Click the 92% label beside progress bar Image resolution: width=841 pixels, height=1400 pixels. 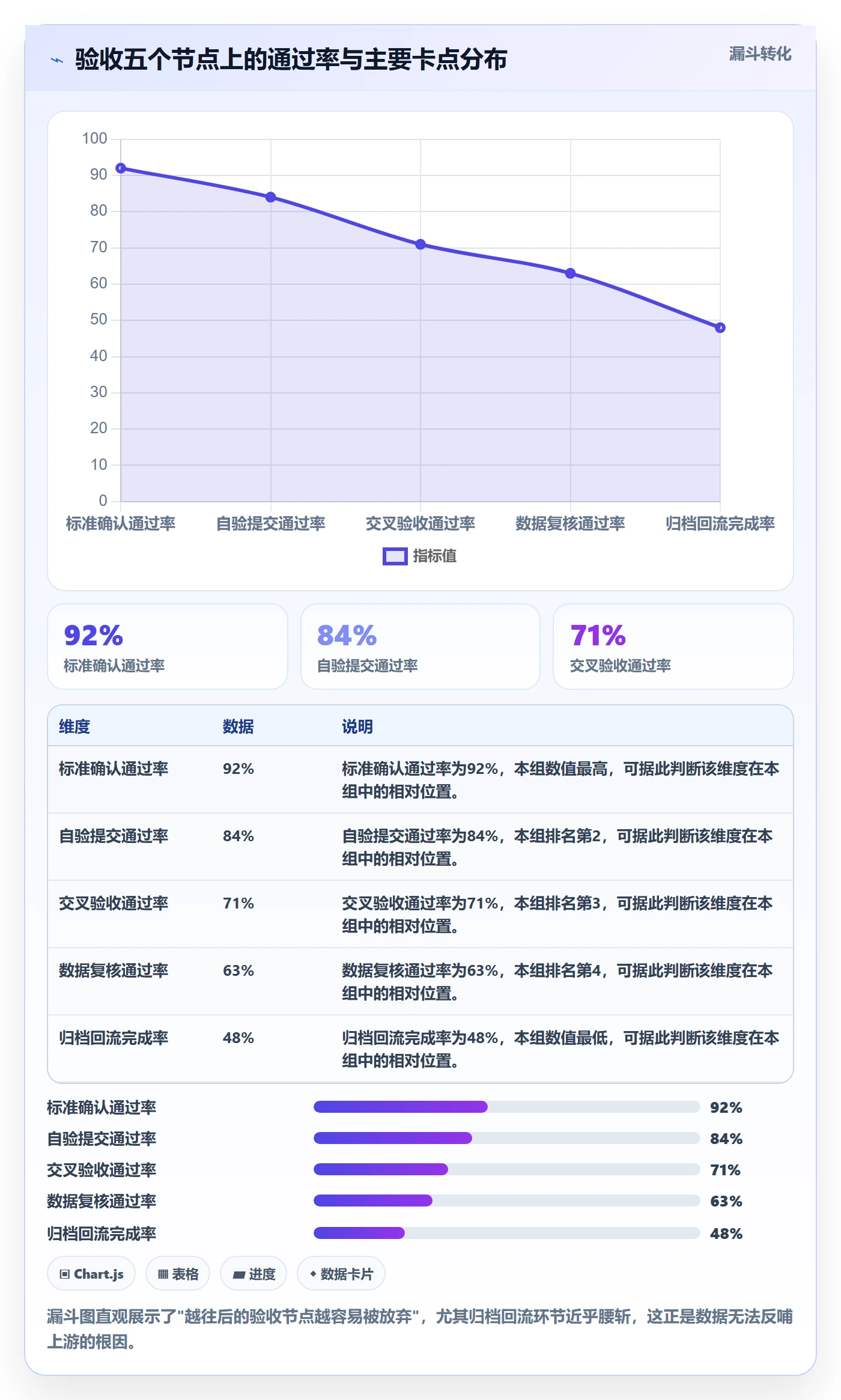coord(726,1107)
